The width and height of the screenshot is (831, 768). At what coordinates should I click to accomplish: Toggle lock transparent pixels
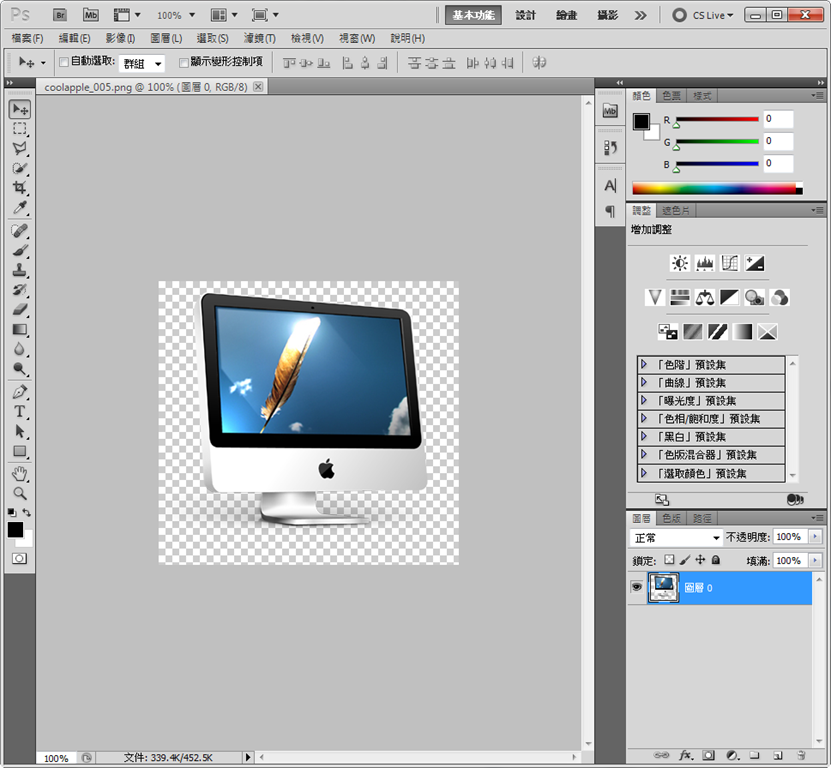pos(669,560)
